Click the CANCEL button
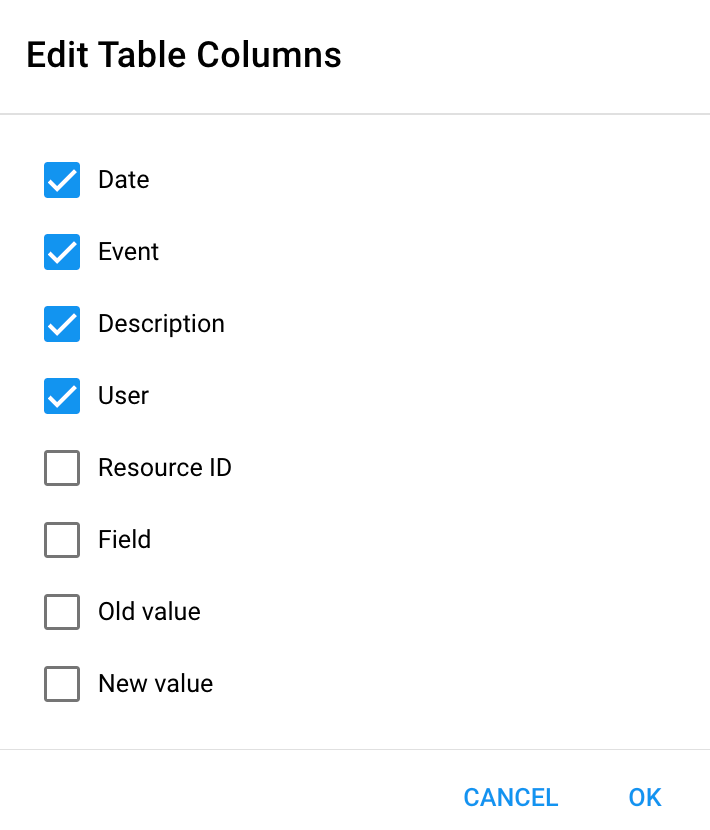This screenshot has width=710, height=830. [x=510, y=797]
